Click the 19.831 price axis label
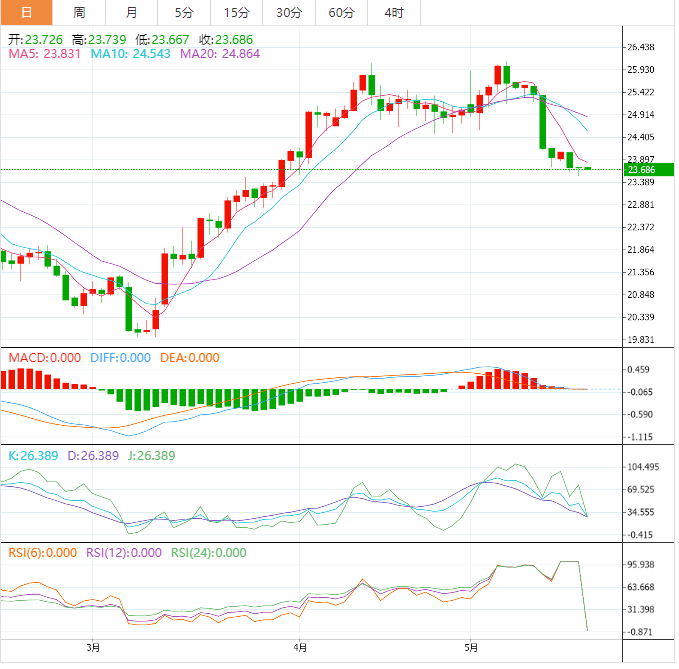This screenshot has width=679, height=669. 641,340
